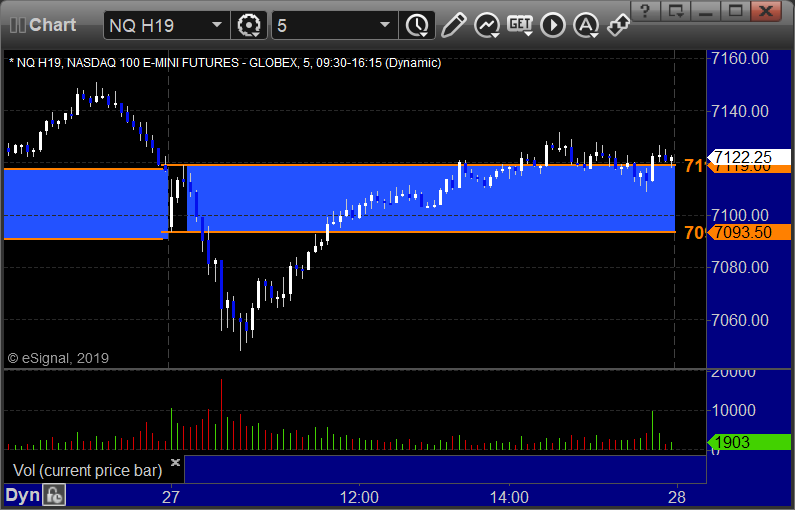Screen dimensions: 795x510
Task: Click the Chart window title label
Action: pyautogui.click(x=53, y=25)
